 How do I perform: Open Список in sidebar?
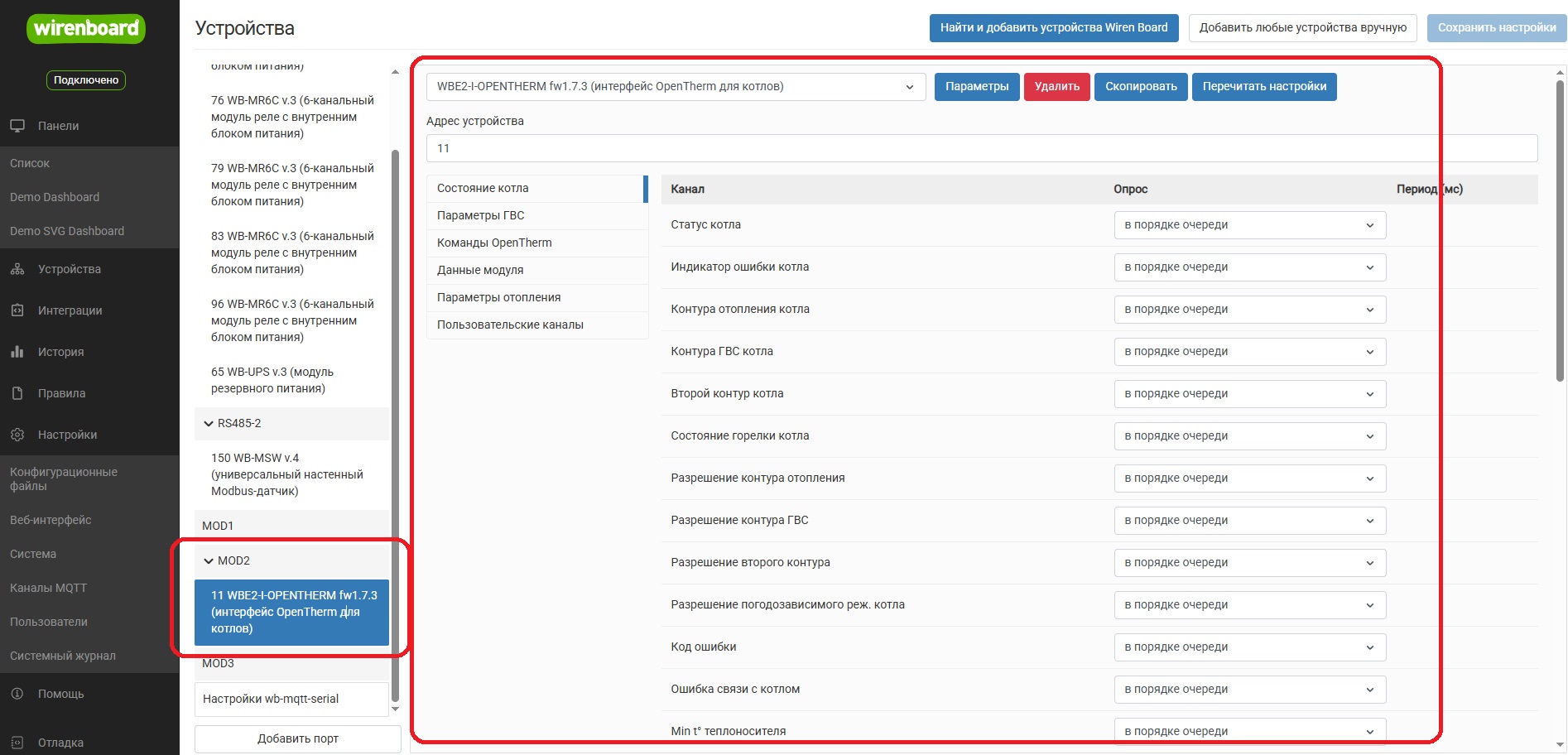[89, 163]
